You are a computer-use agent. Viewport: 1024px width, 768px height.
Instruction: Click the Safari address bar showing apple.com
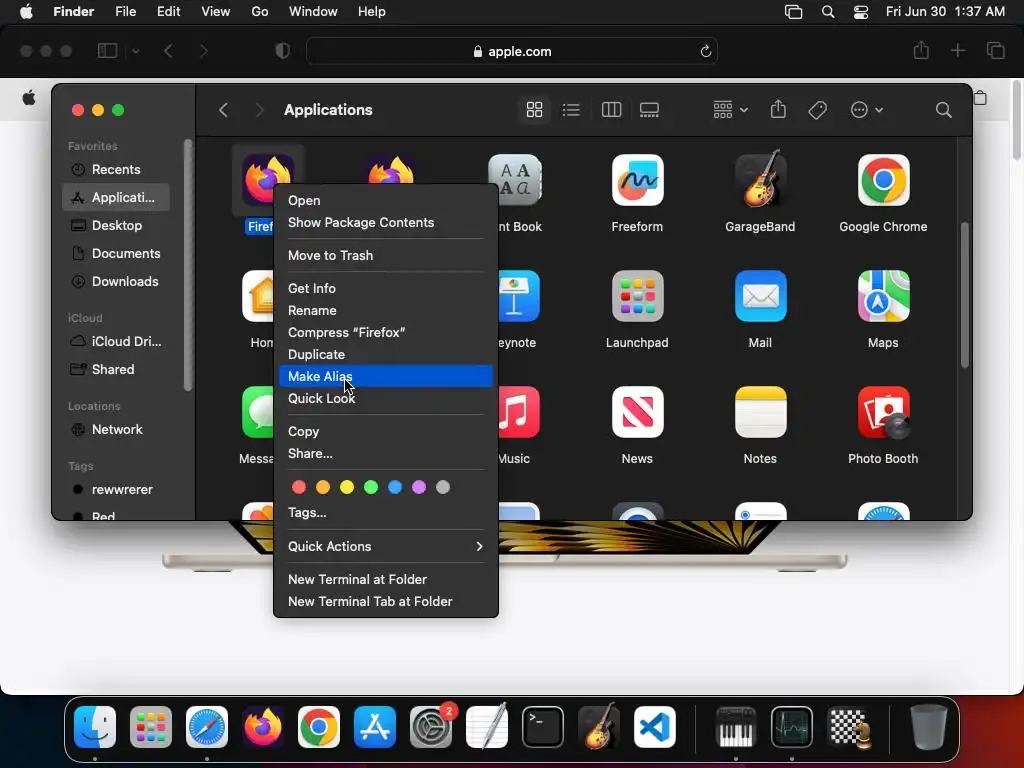(x=512, y=51)
